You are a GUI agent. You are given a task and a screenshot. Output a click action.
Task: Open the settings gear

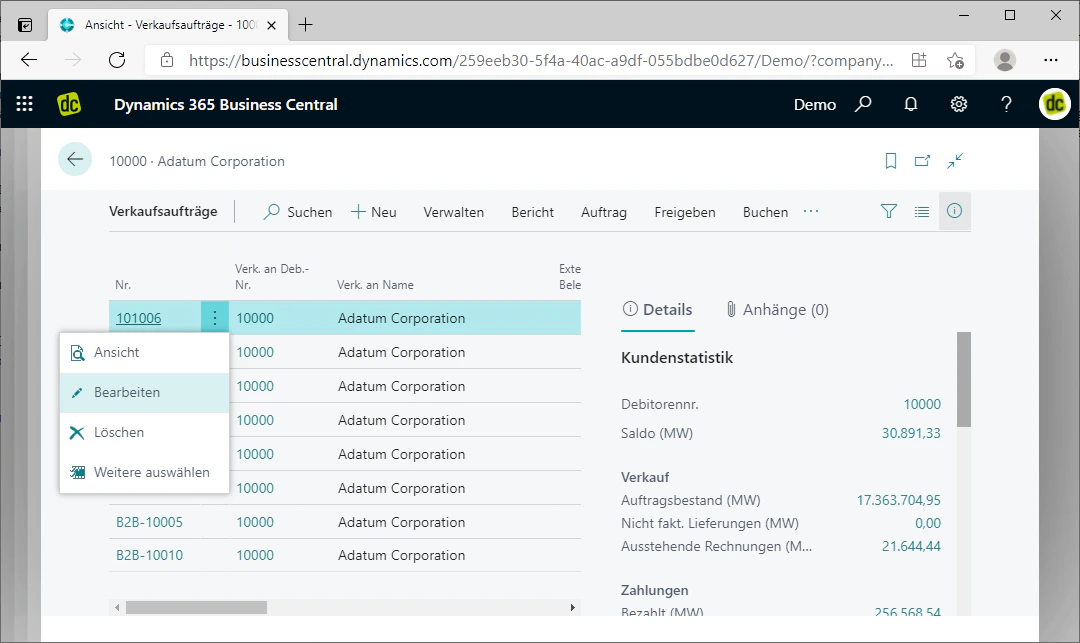click(959, 104)
